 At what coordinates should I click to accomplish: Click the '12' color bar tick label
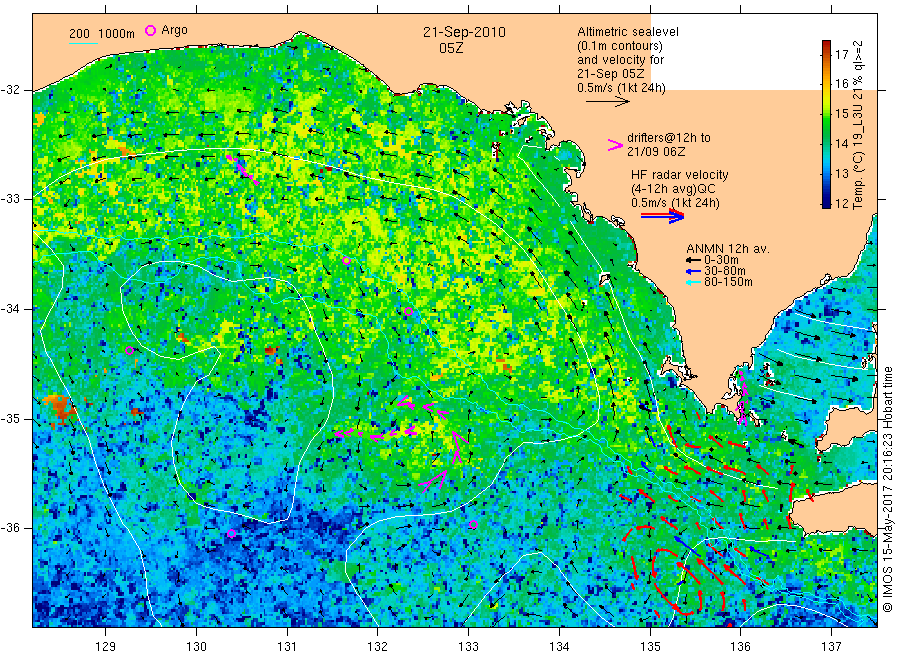(841, 203)
